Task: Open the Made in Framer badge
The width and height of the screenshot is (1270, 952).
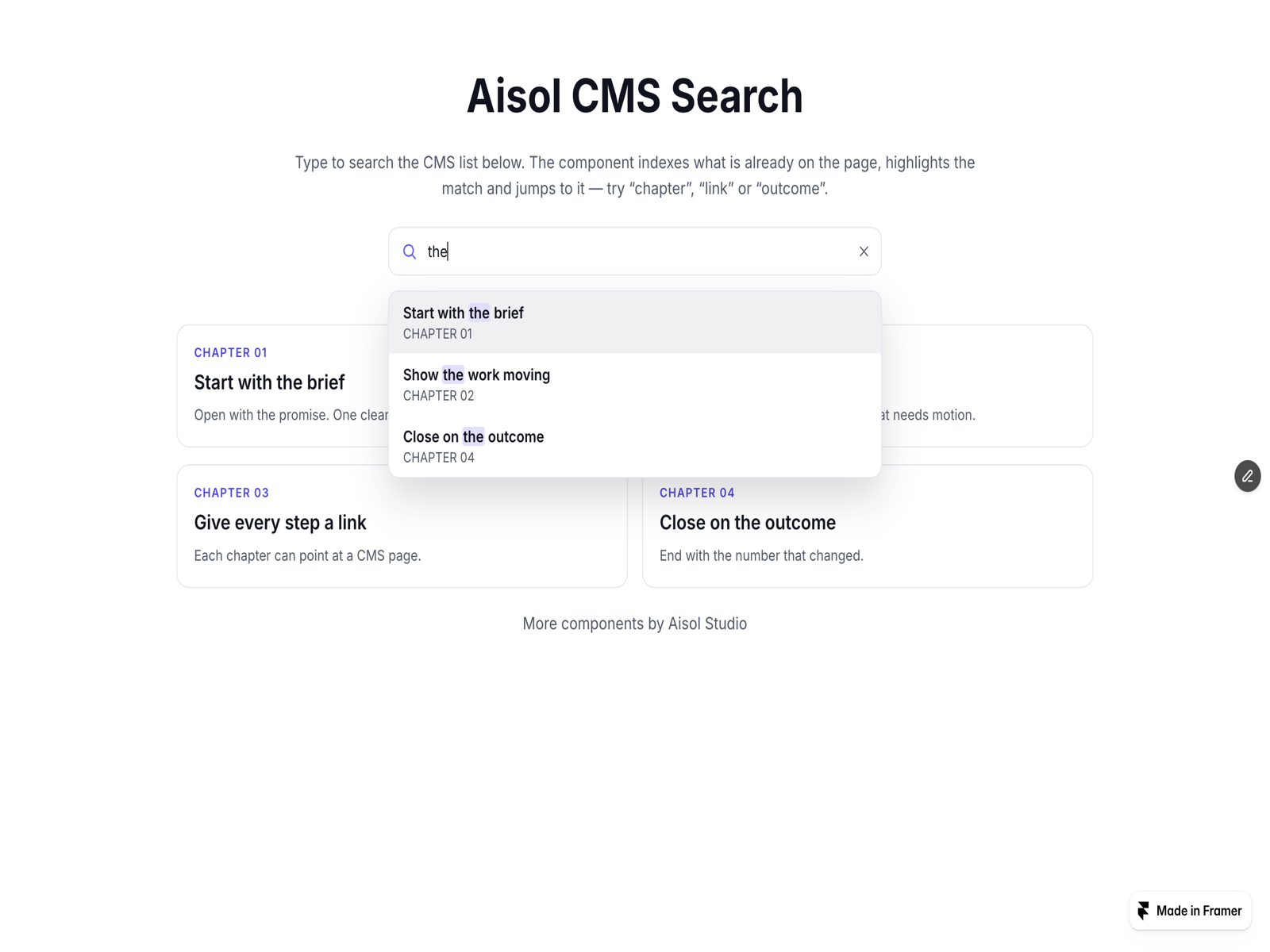Action: coord(1190,911)
